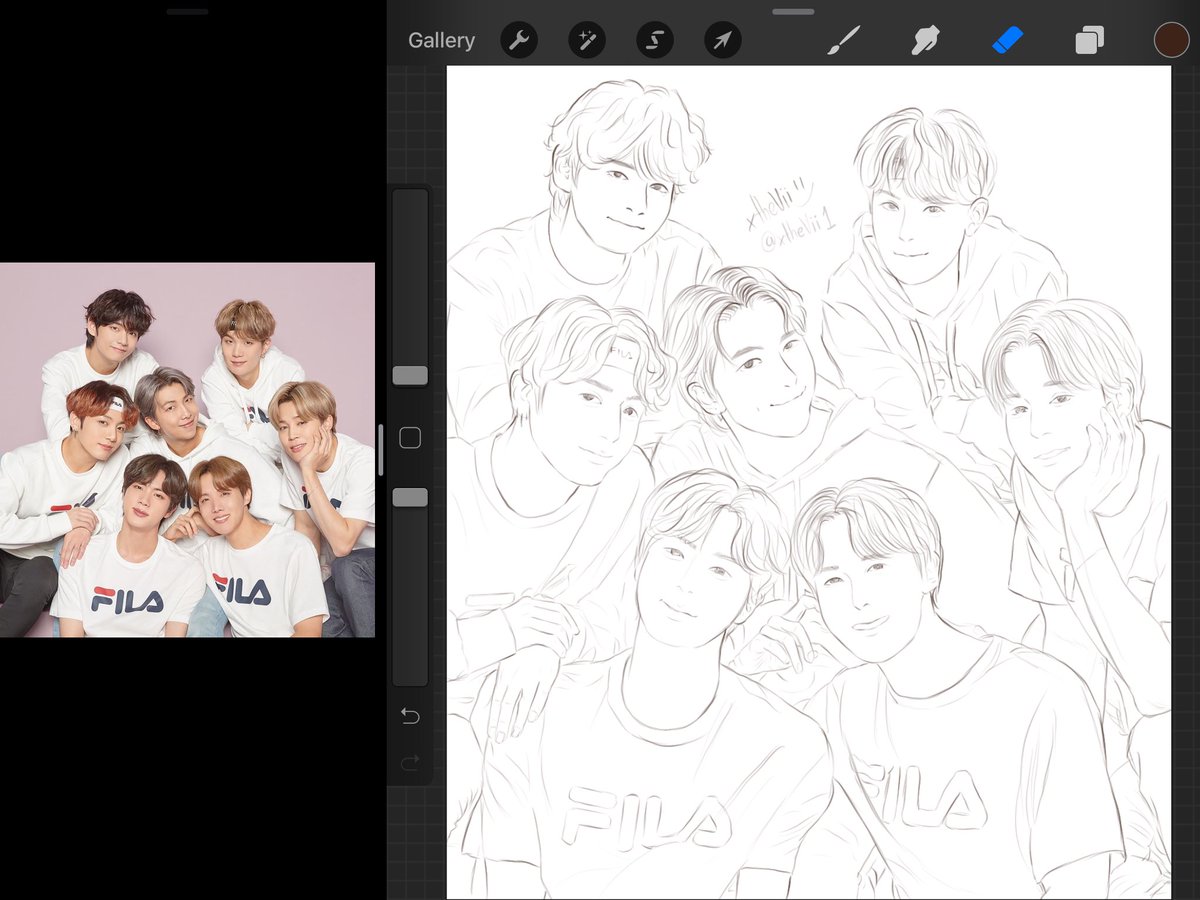The height and width of the screenshot is (900, 1200).
Task: Select the Smudge tool
Action: tap(926, 41)
